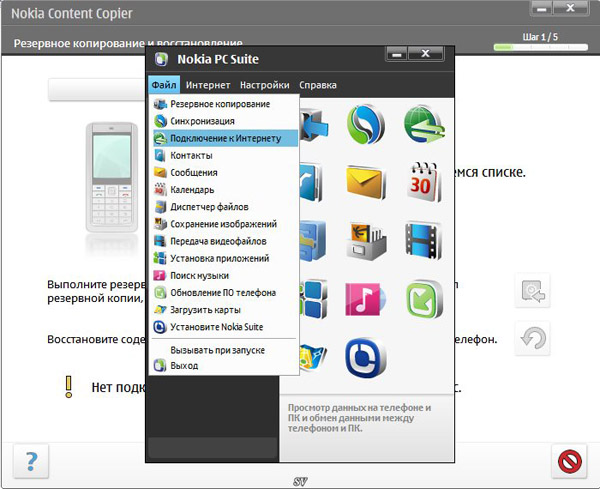Expand the Настройки menu

coord(264,85)
